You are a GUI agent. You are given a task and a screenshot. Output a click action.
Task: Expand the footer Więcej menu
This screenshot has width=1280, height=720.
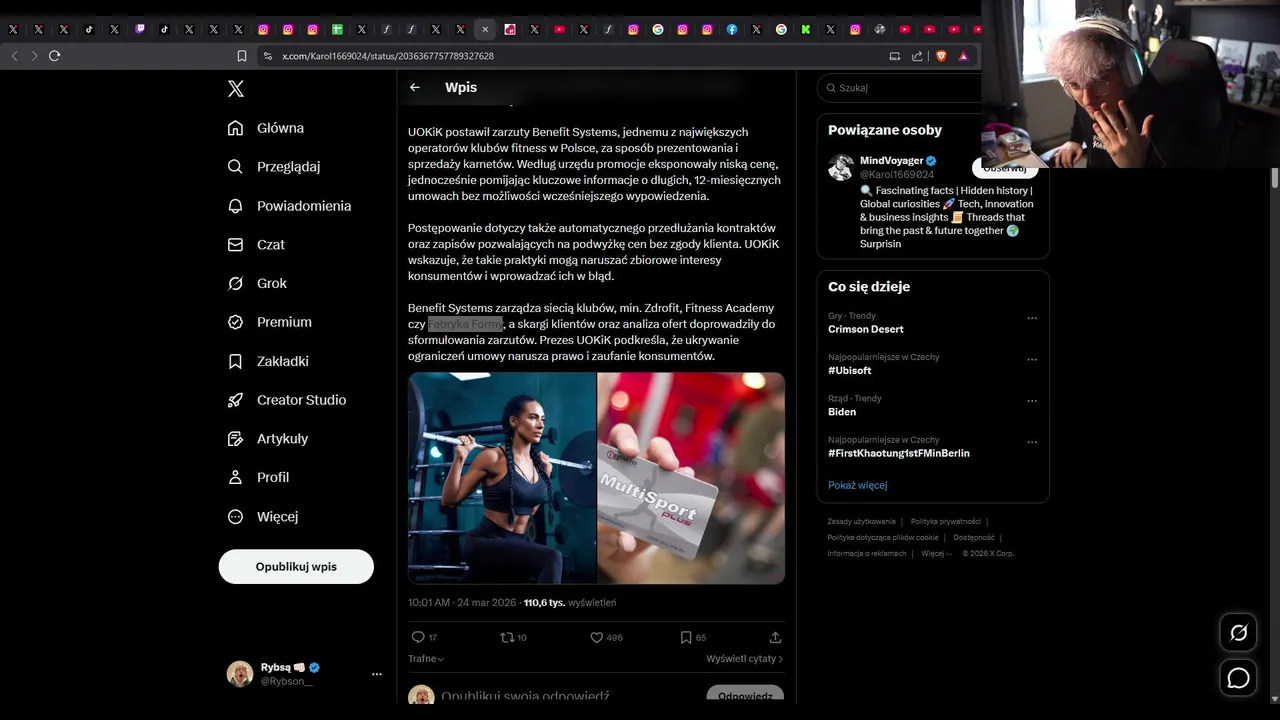[x=935, y=554]
